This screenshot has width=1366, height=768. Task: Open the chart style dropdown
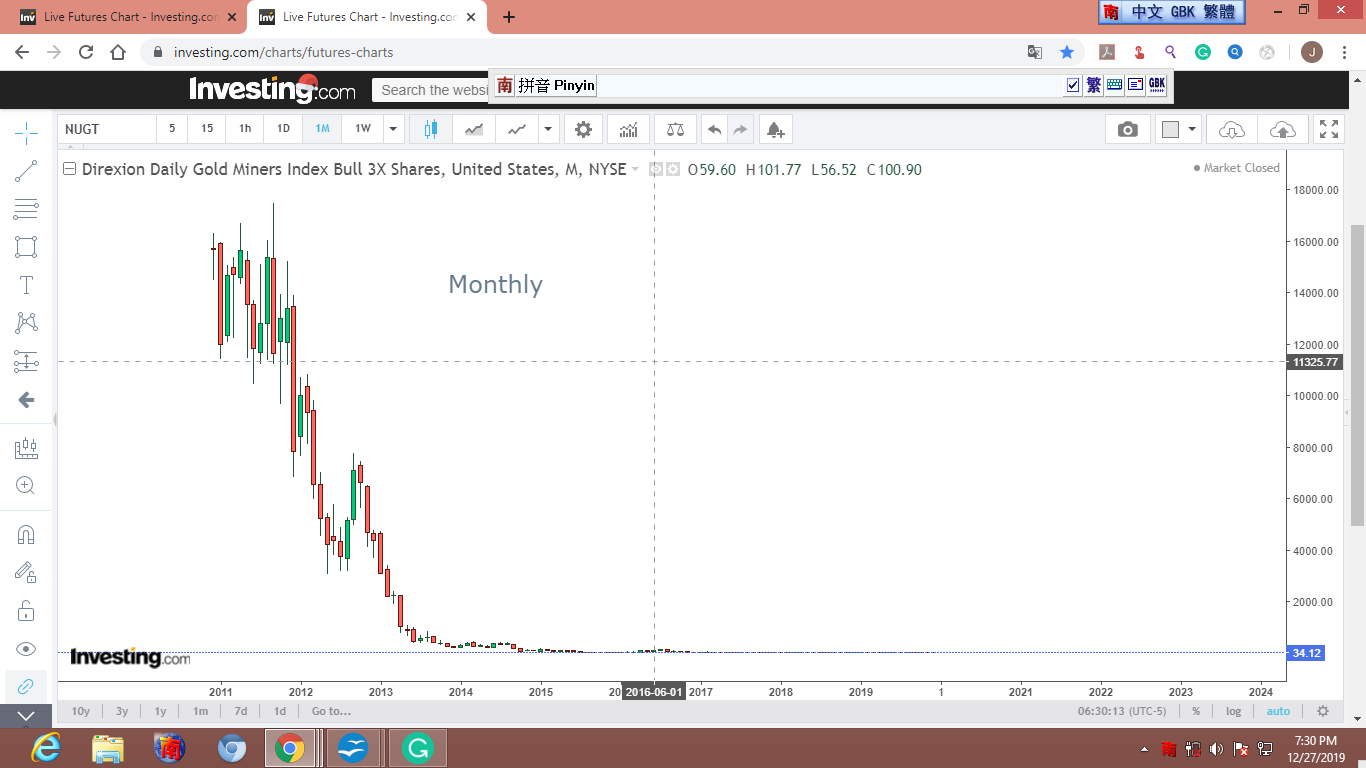548,129
